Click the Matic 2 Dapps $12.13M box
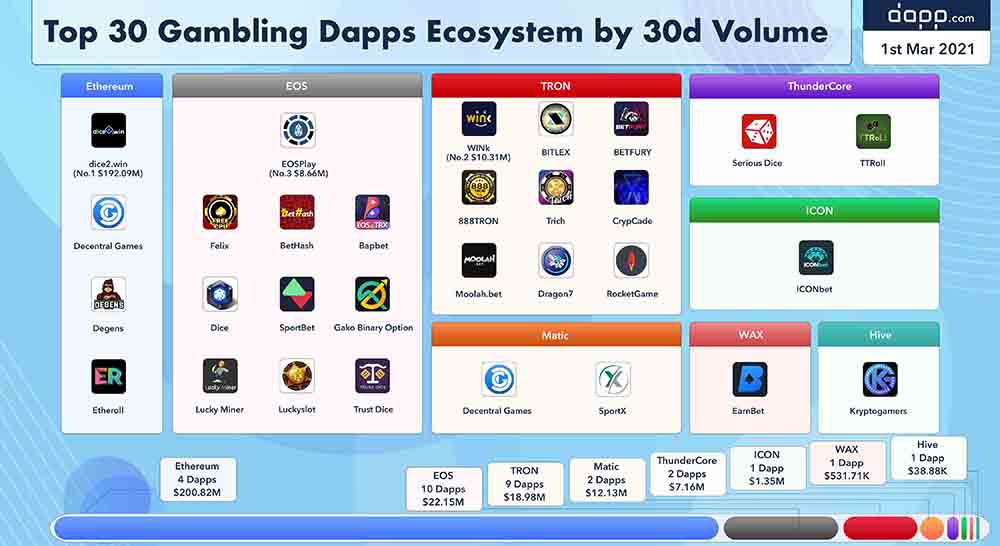 (x=607, y=479)
